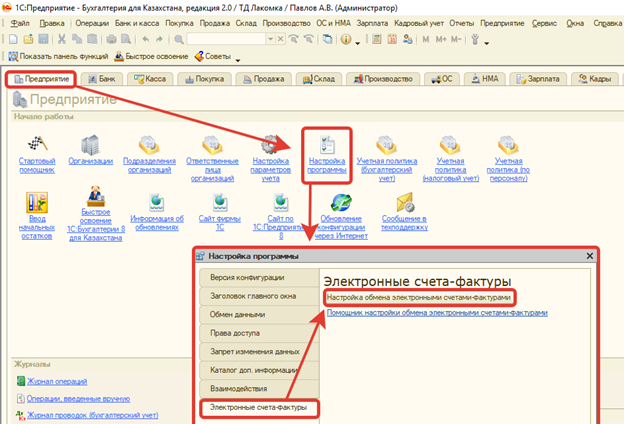The height and width of the screenshot is (424, 626).
Task: Click Советы toolbar button
Action: coord(213,56)
